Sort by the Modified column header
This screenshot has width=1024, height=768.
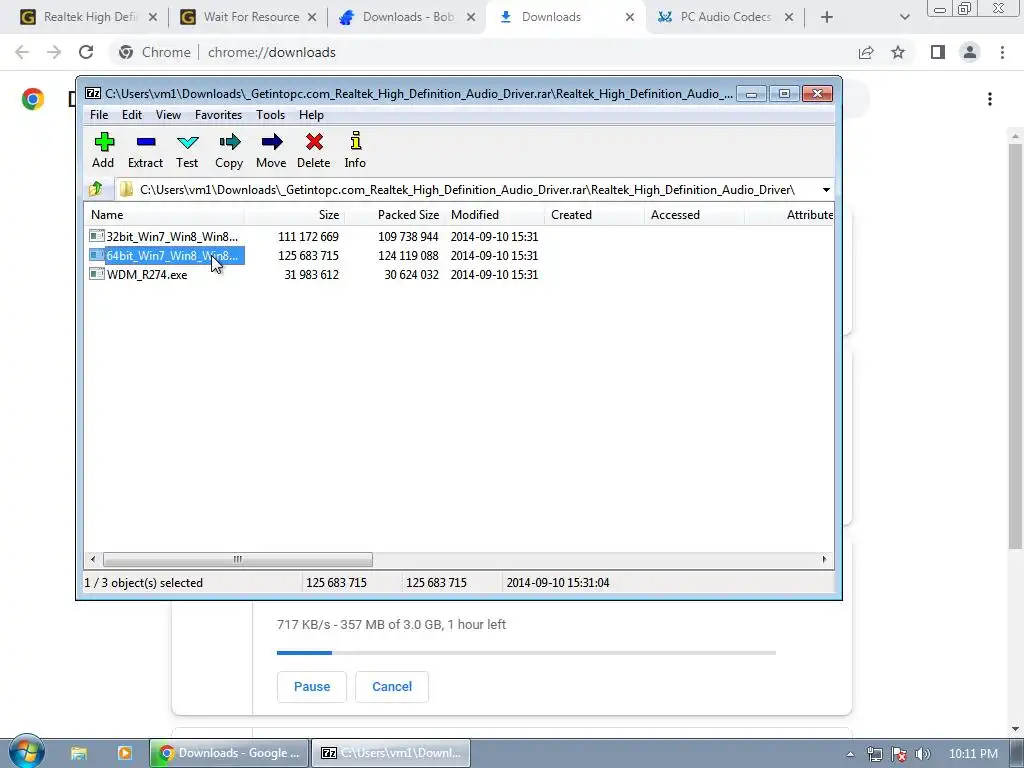click(494, 215)
